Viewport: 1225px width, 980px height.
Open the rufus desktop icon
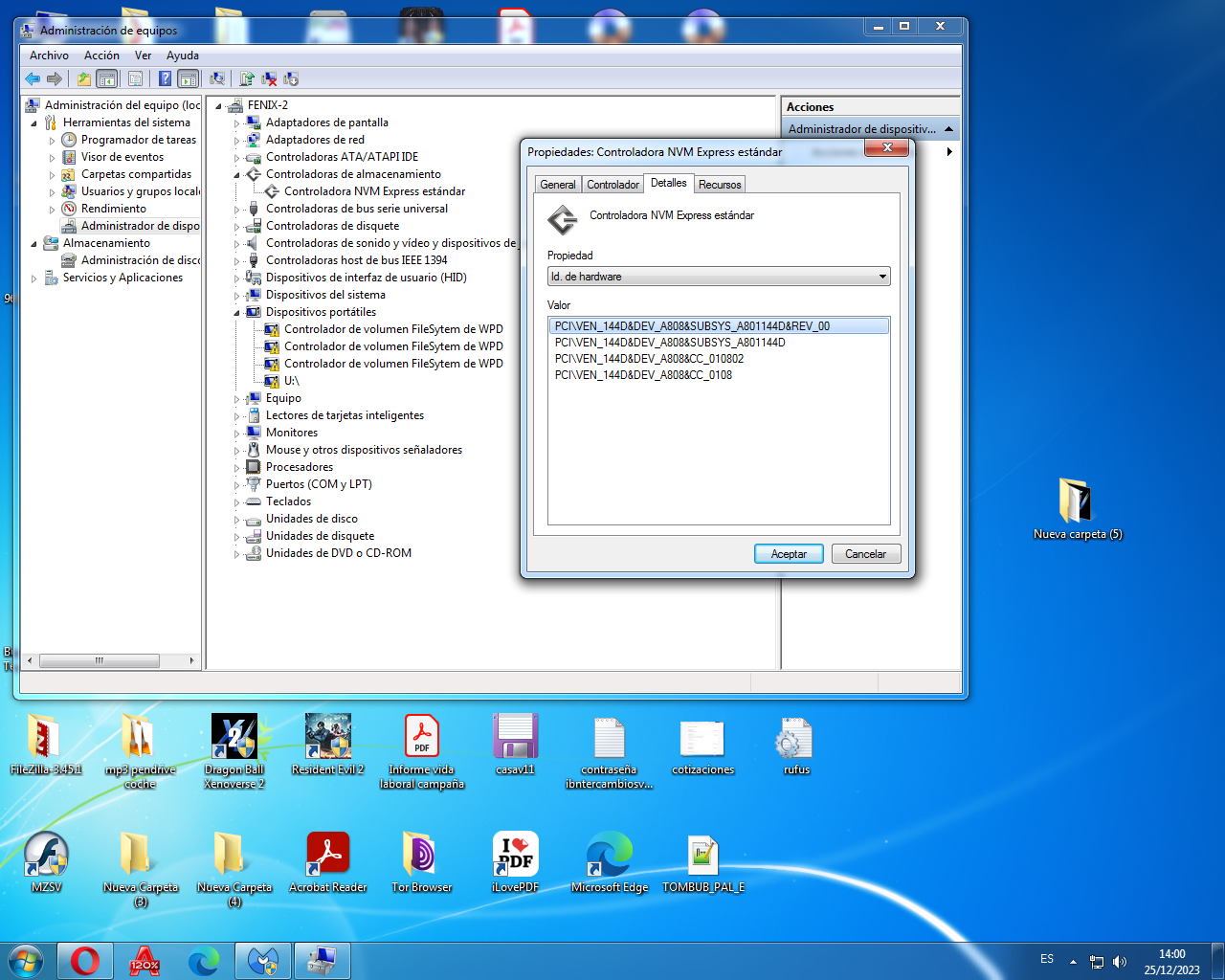click(796, 746)
